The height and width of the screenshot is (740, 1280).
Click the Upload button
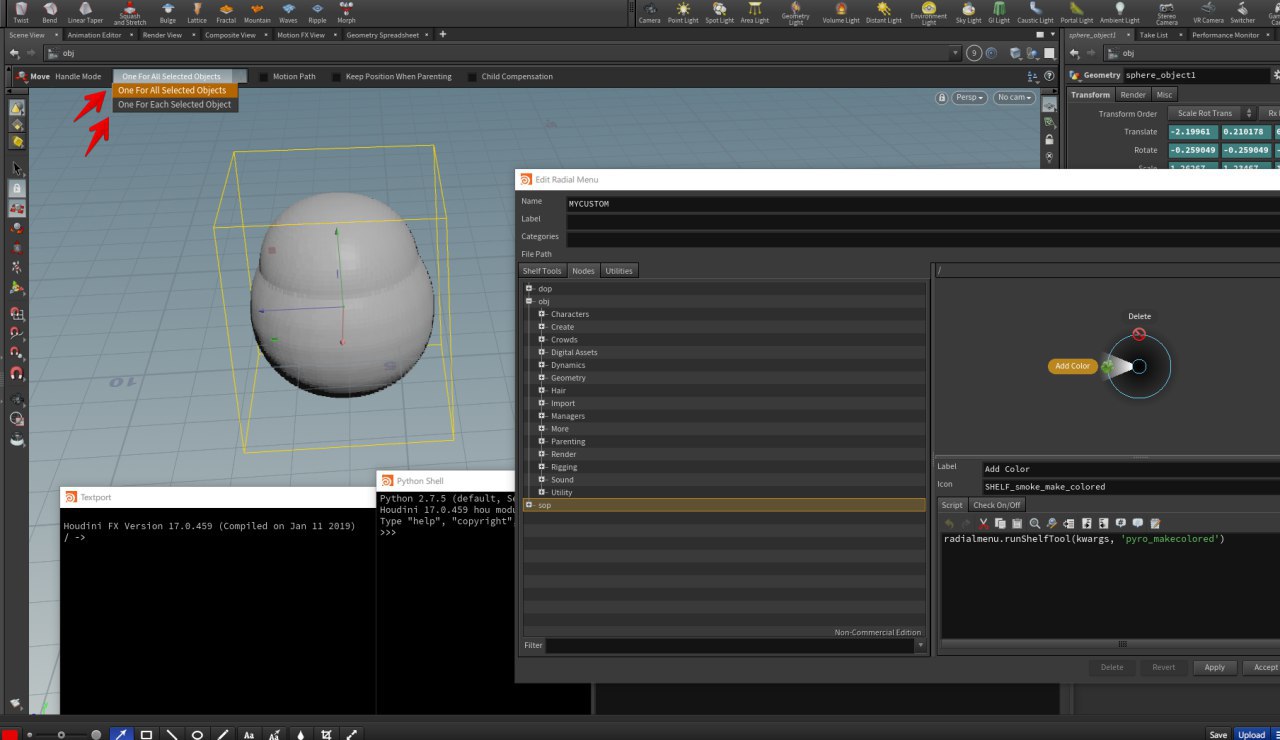pos(1251,734)
